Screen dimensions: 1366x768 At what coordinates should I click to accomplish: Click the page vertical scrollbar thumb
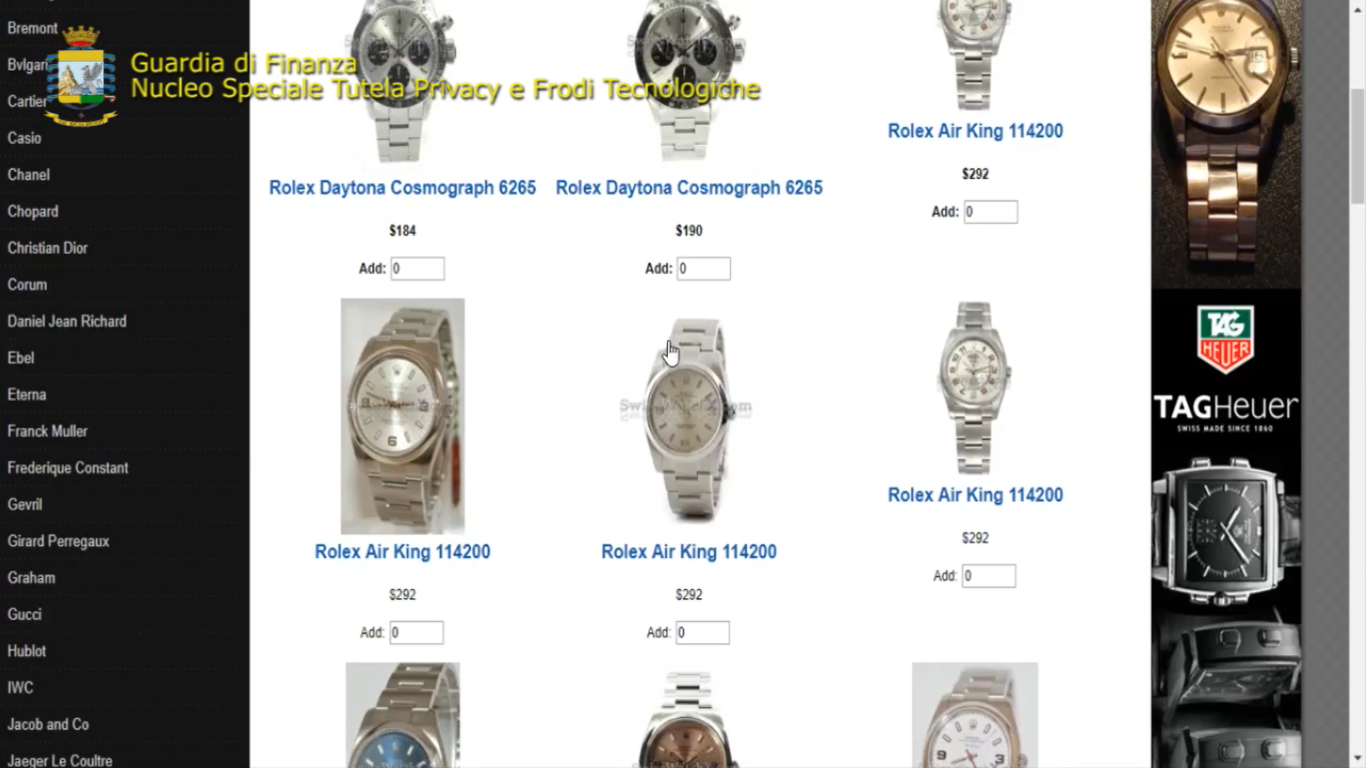pos(1357,145)
